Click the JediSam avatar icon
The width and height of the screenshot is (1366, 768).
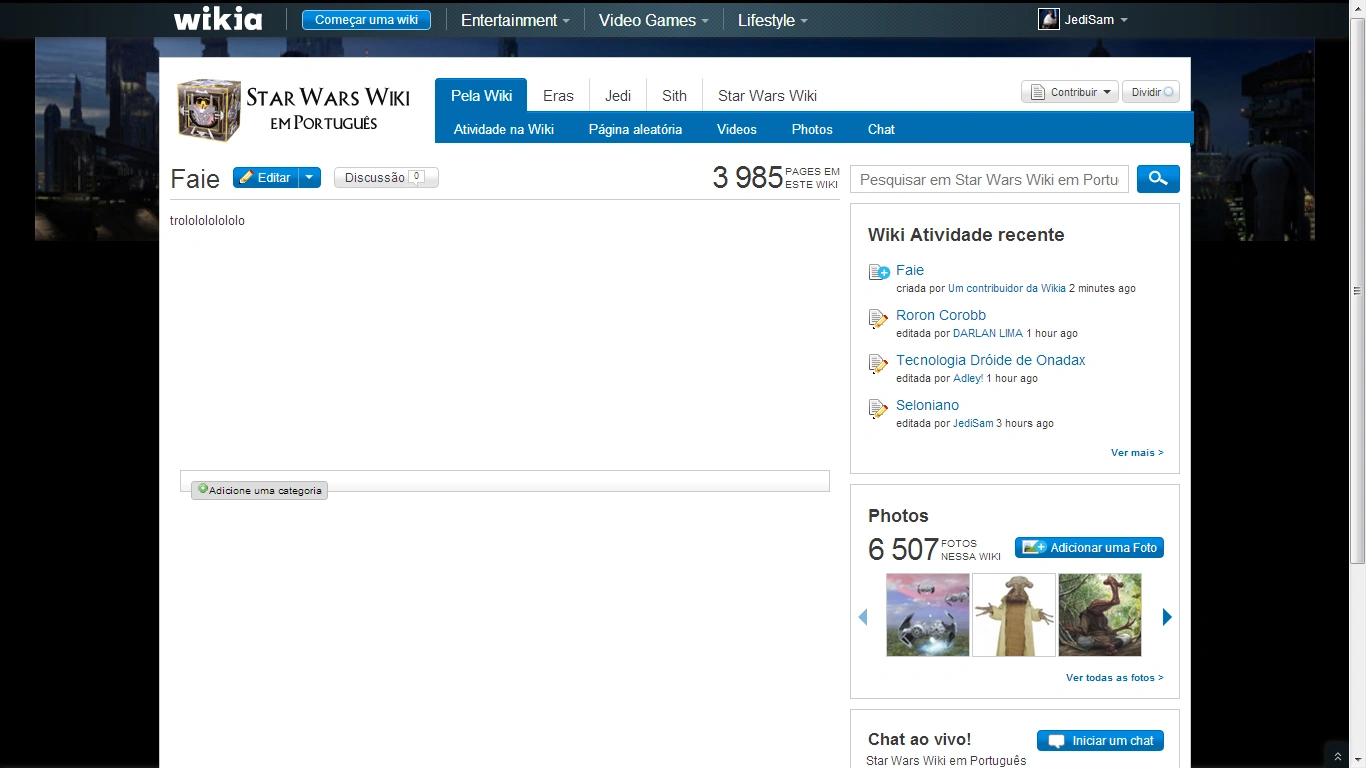(x=1048, y=19)
